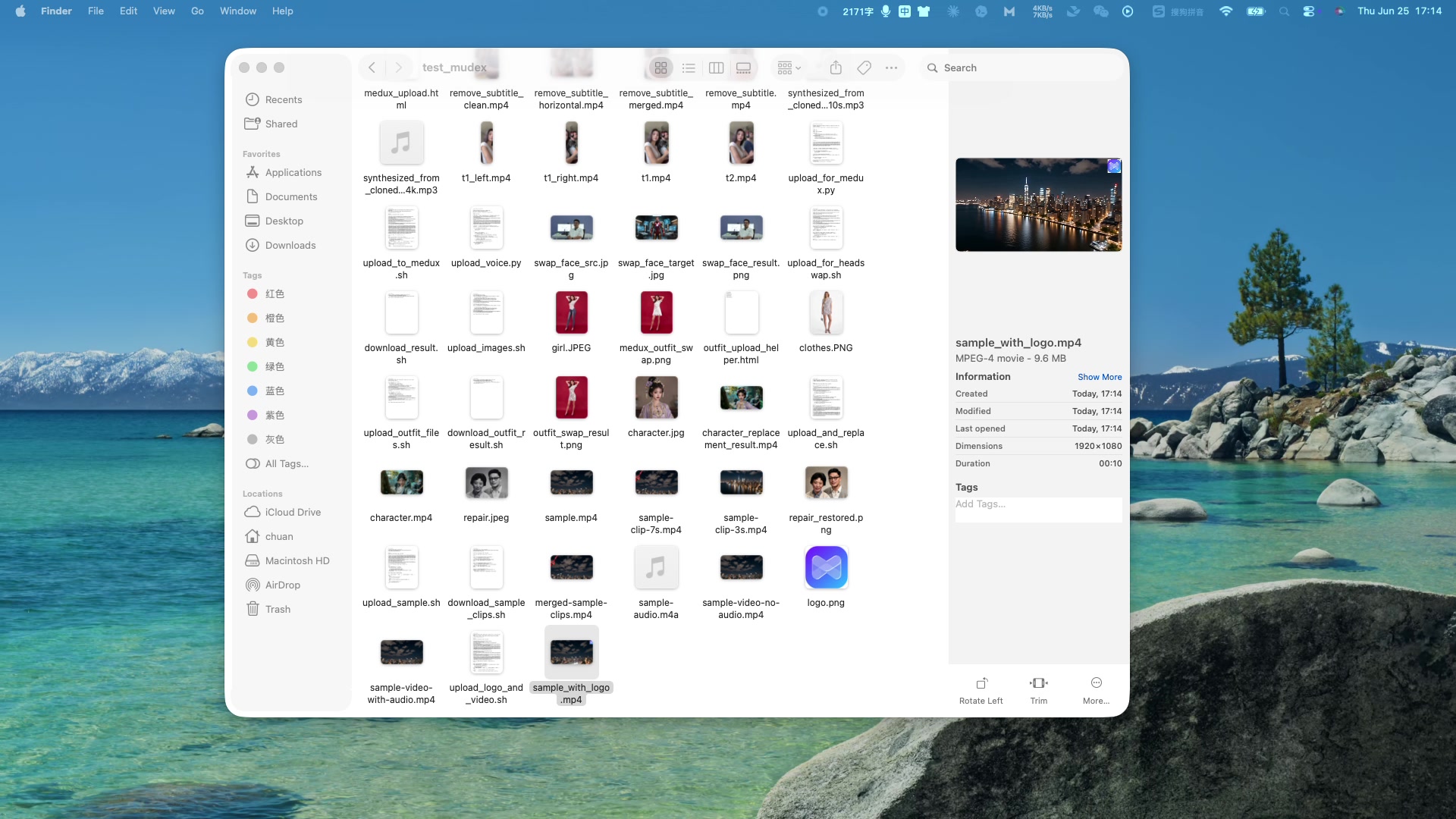Open the Window menu
Viewport: 1456px width, 819px height.
pyautogui.click(x=238, y=11)
